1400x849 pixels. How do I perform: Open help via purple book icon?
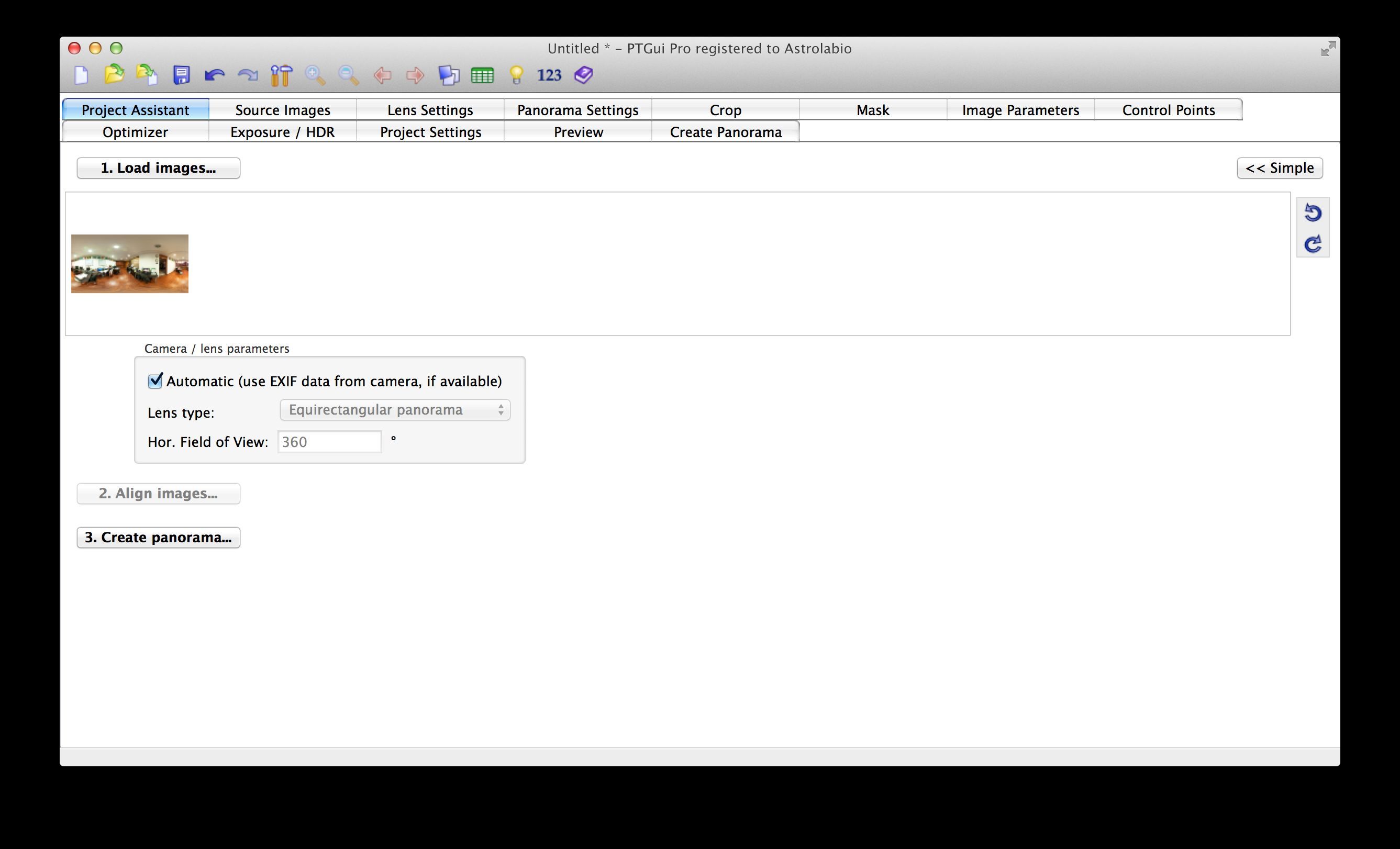pyautogui.click(x=584, y=75)
